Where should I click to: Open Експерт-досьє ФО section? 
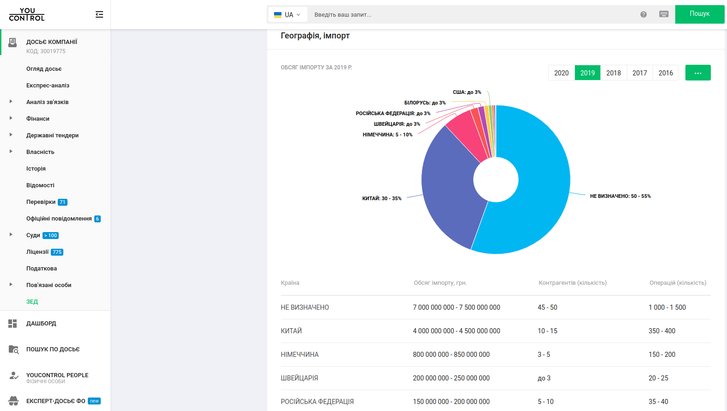point(56,401)
